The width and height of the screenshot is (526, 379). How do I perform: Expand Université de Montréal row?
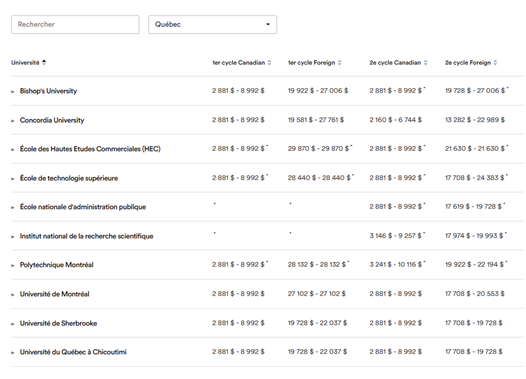click(13, 295)
